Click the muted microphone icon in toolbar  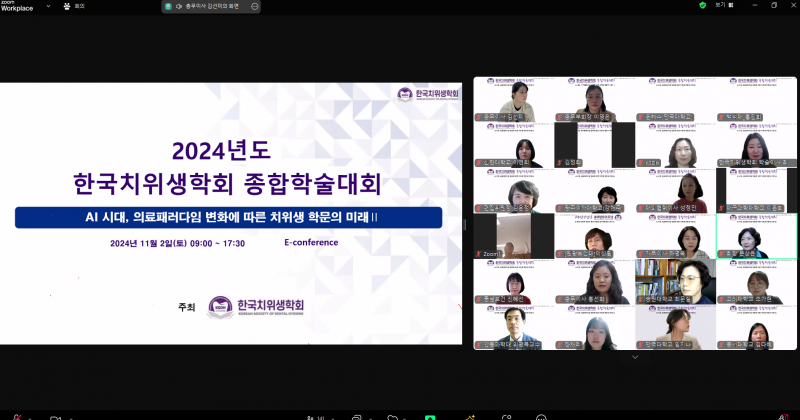click(17, 416)
